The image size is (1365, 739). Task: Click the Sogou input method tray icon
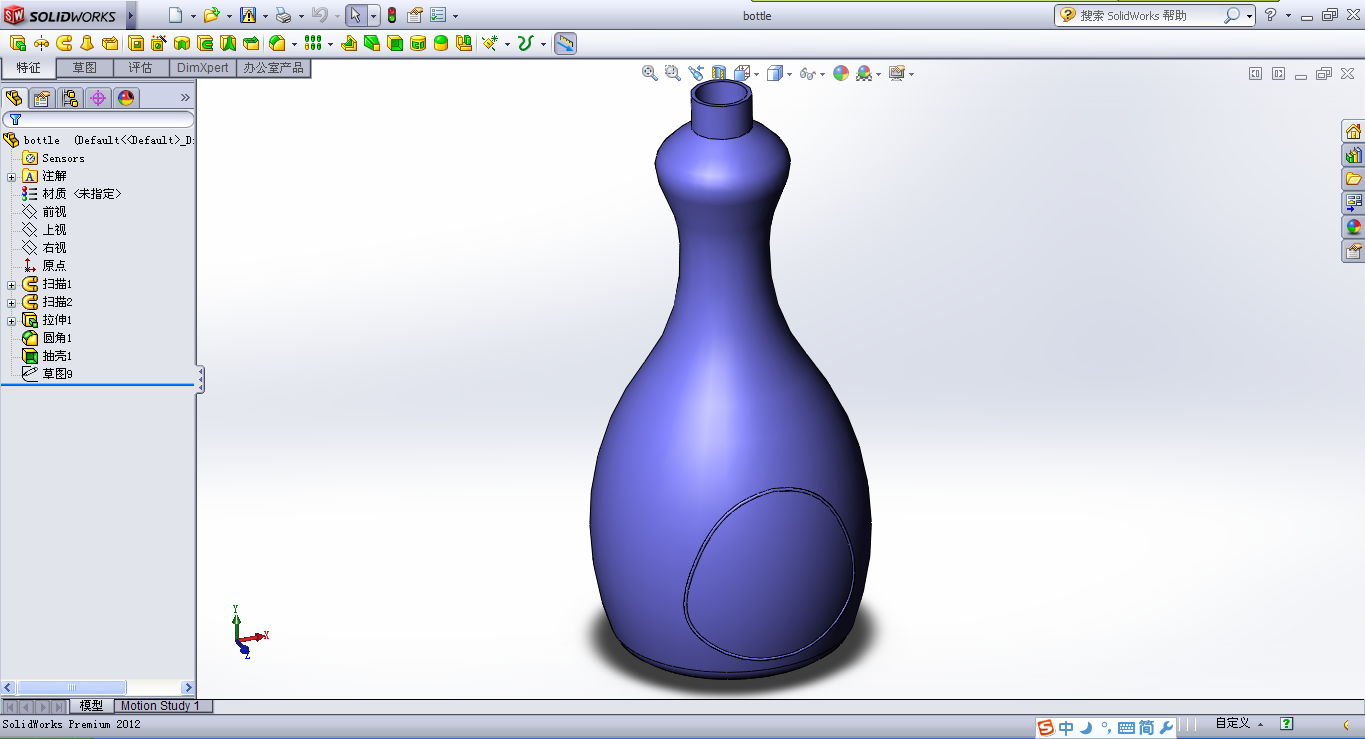tap(1046, 727)
